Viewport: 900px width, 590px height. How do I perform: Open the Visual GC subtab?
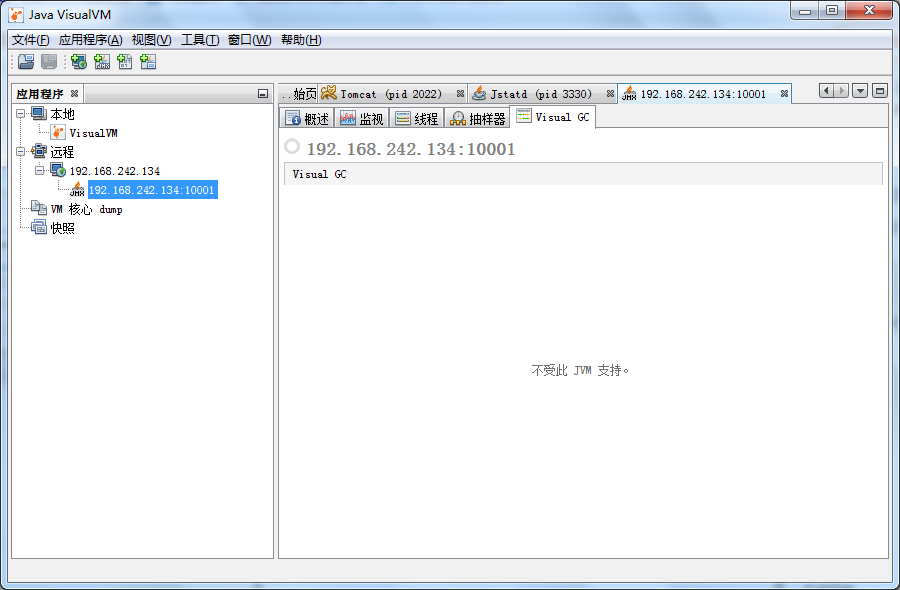pos(553,117)
